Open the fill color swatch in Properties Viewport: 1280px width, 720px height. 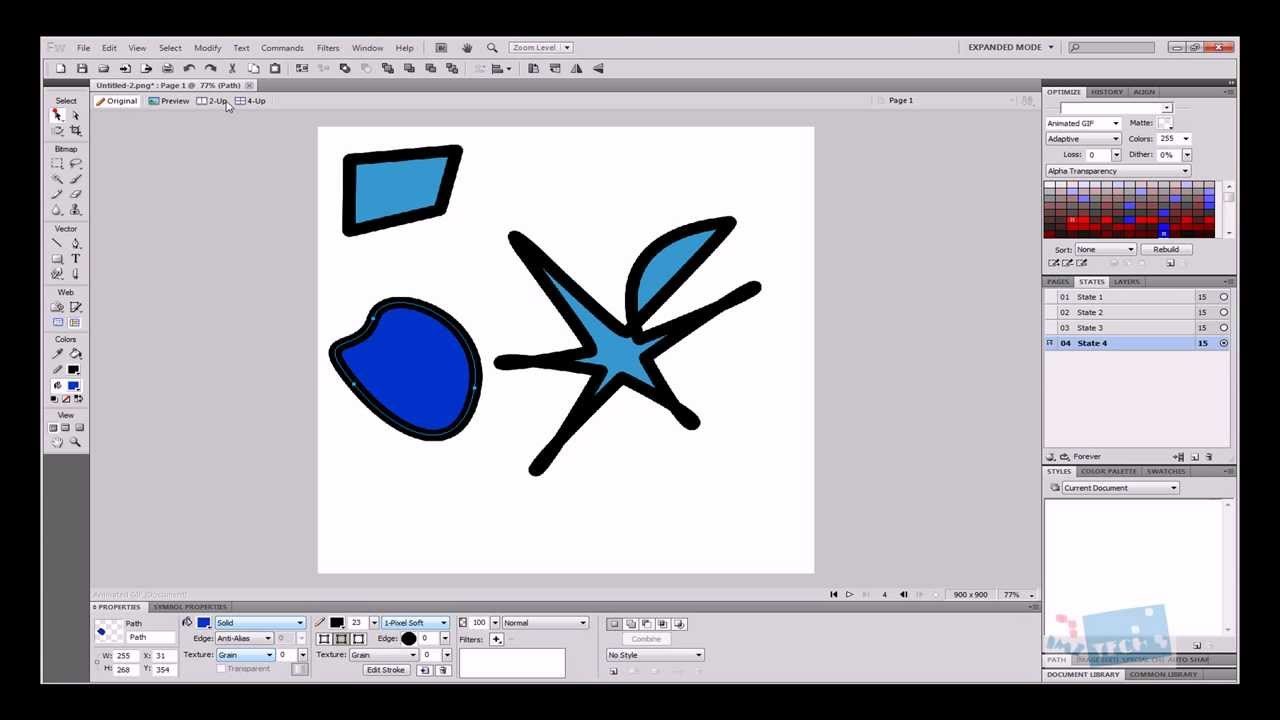204,623
